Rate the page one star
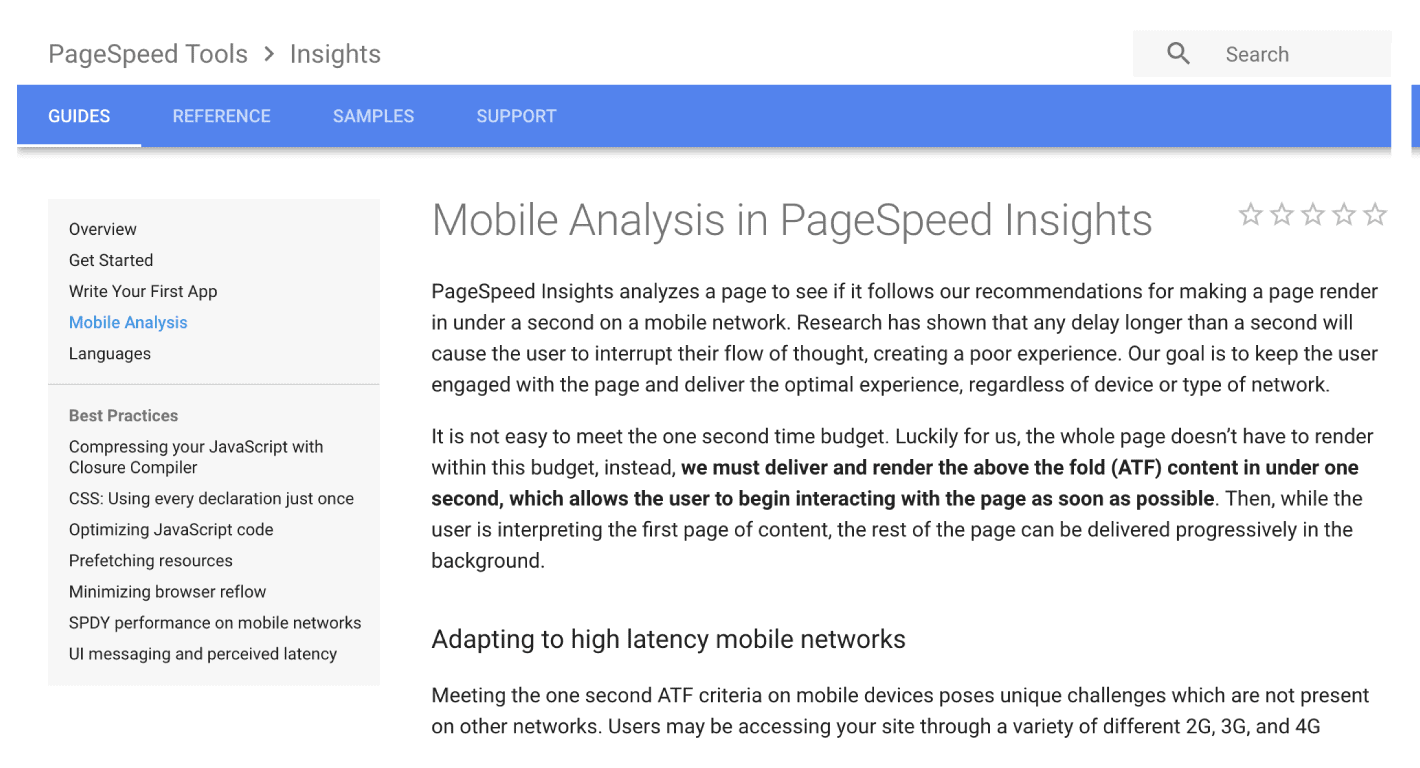 [1250, 214]
